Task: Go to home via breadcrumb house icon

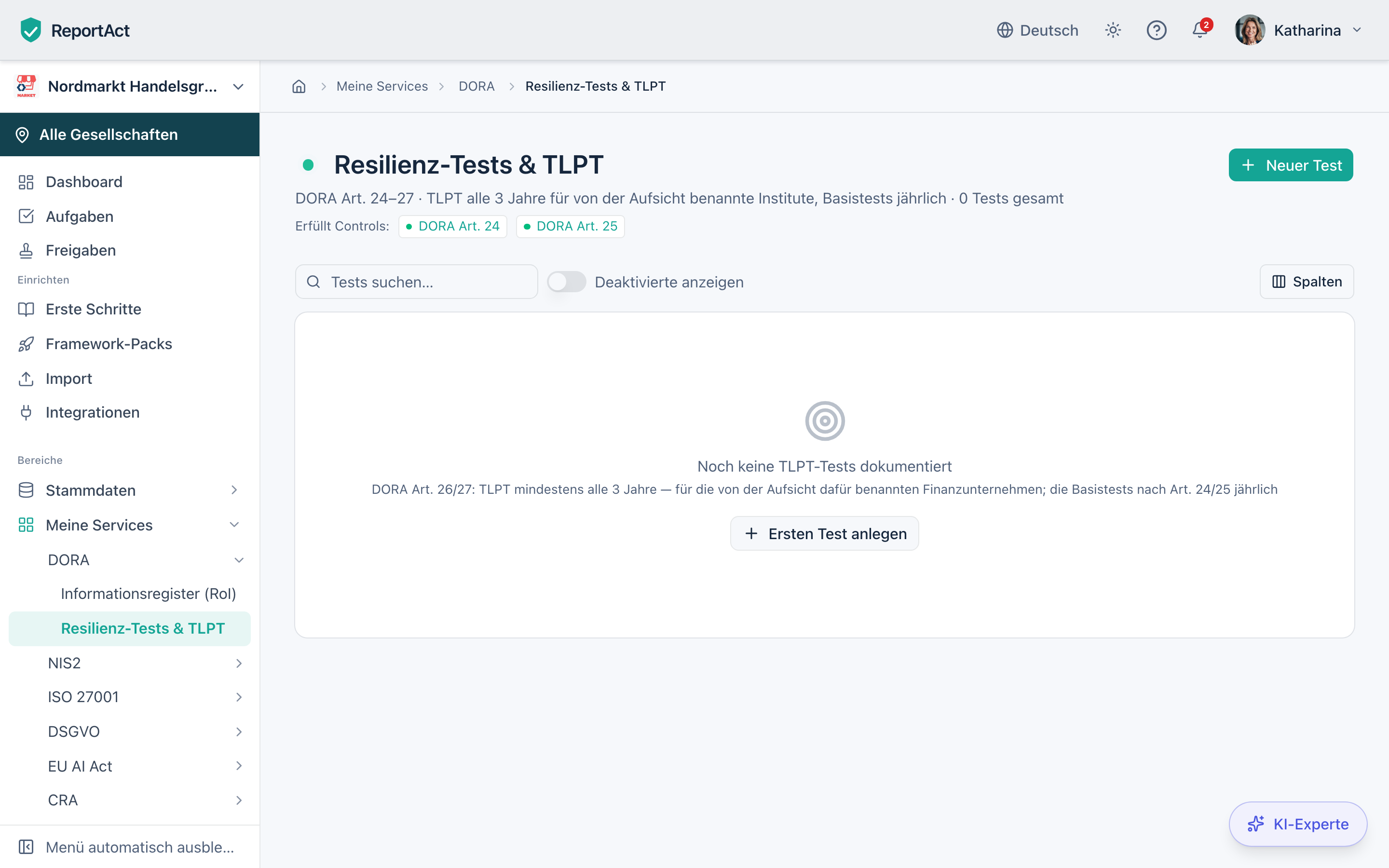Action: tap(299, 86)
